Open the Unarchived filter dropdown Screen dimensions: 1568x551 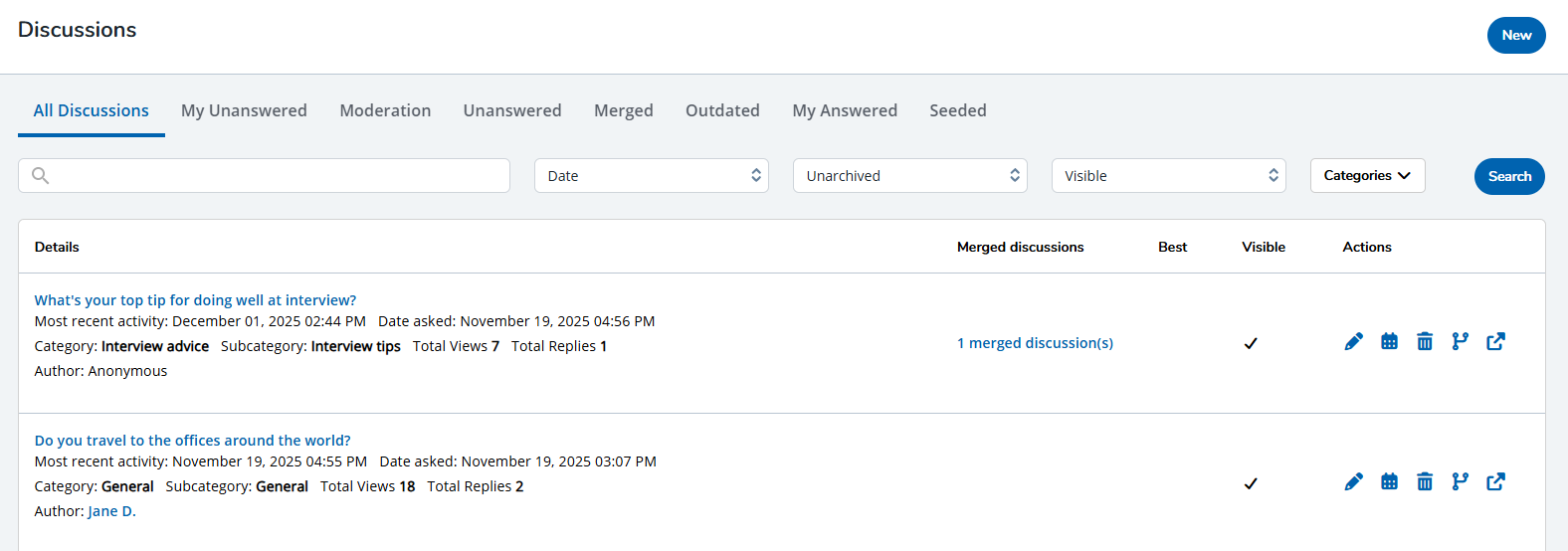[909, 176]
